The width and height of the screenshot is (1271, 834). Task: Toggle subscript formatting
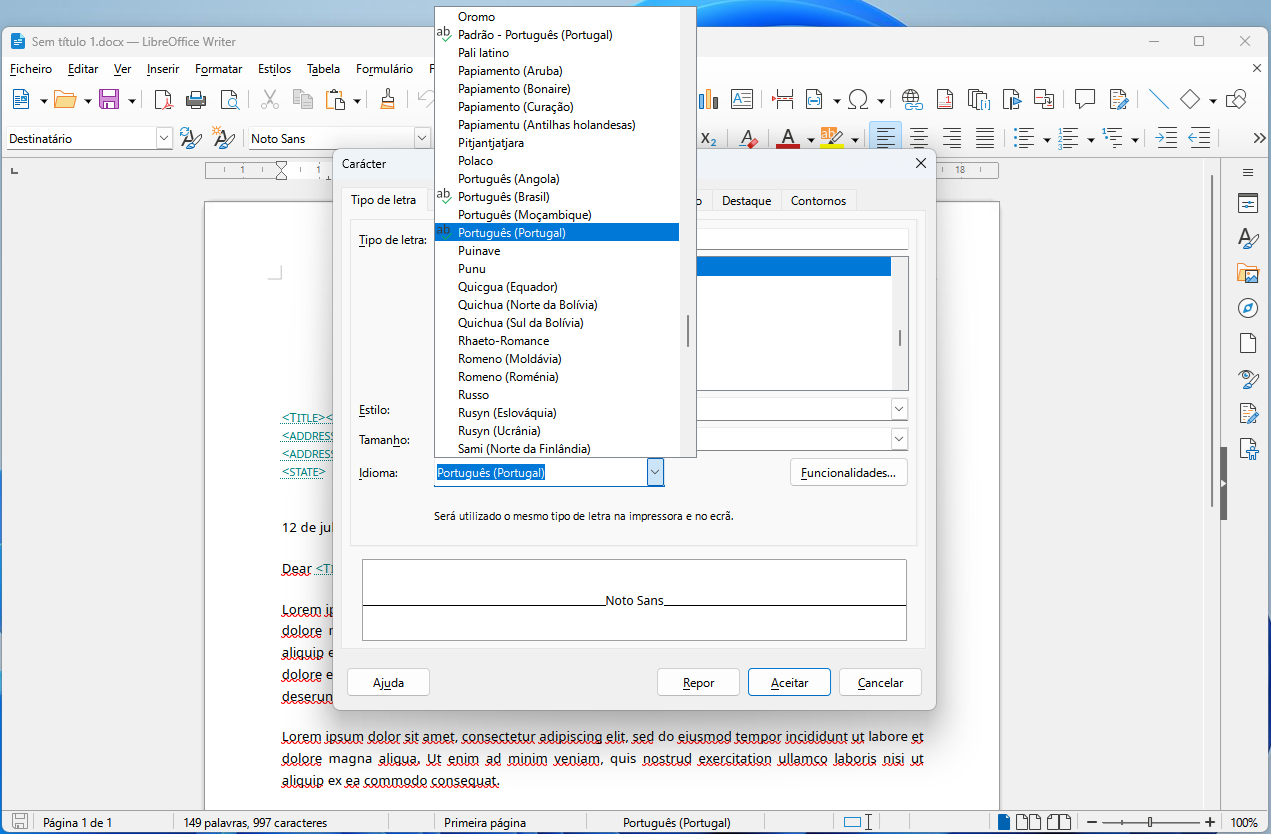point(708,138)
